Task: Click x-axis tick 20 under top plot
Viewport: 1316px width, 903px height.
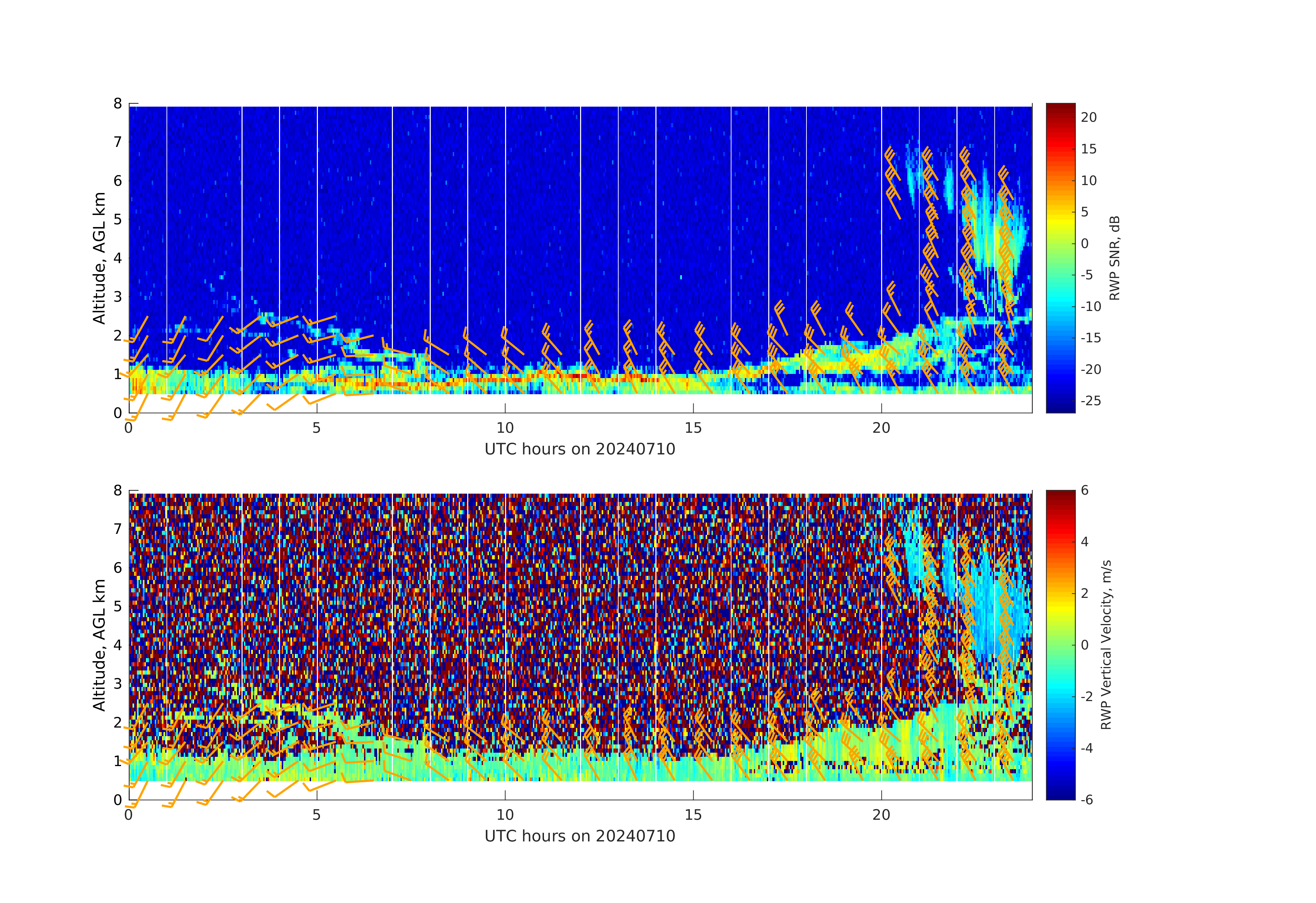Action: click(881, 428)
